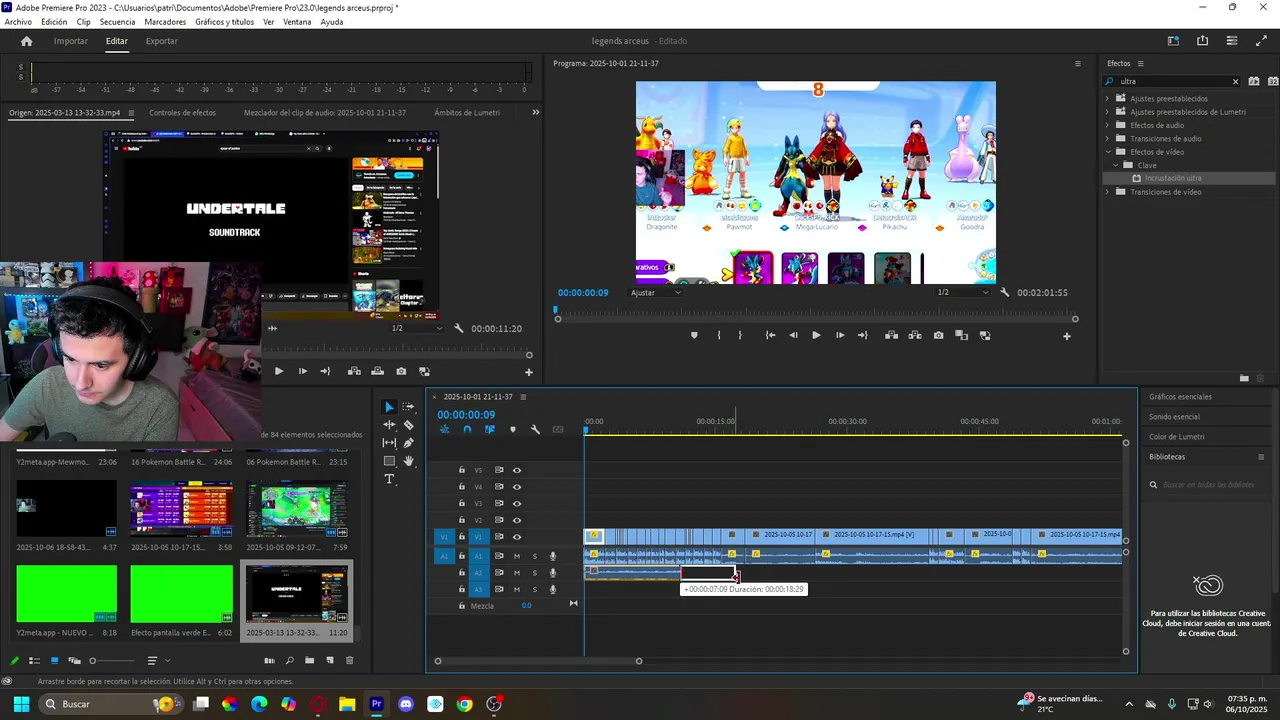Add a marker in the timeline
1280x720 pixels.
(x=513, y=429)
